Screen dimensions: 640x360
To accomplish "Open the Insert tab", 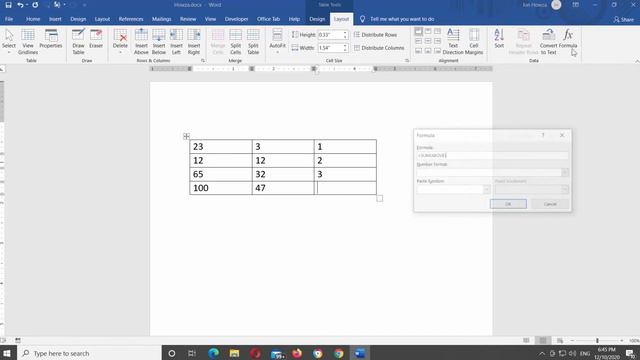I will (x=55, y=19).
